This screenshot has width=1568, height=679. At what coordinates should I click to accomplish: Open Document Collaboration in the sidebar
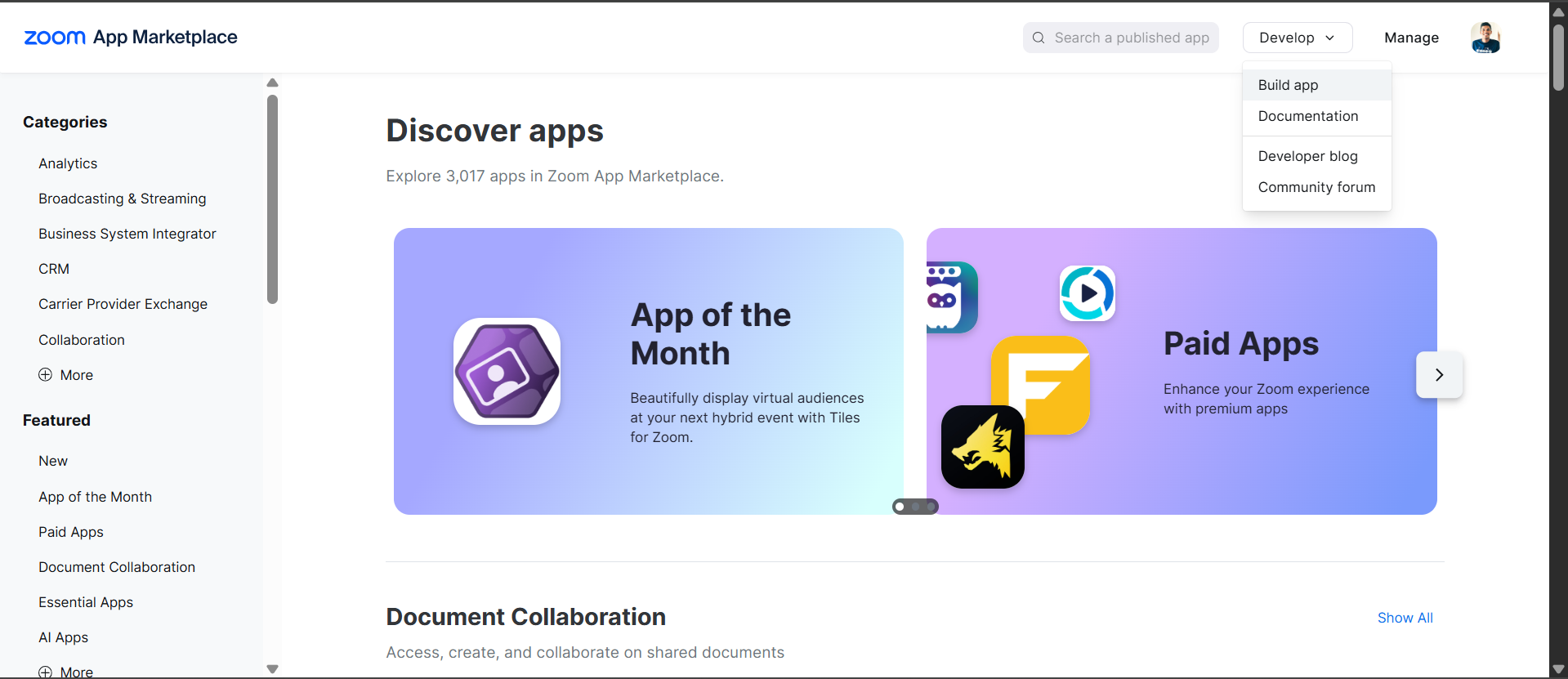pos(117,567)
